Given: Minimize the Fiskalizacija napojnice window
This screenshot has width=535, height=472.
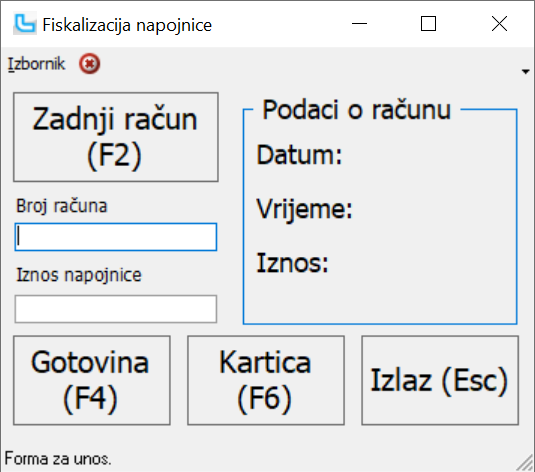Looking at the screenshot, I should tap(359, 24).
